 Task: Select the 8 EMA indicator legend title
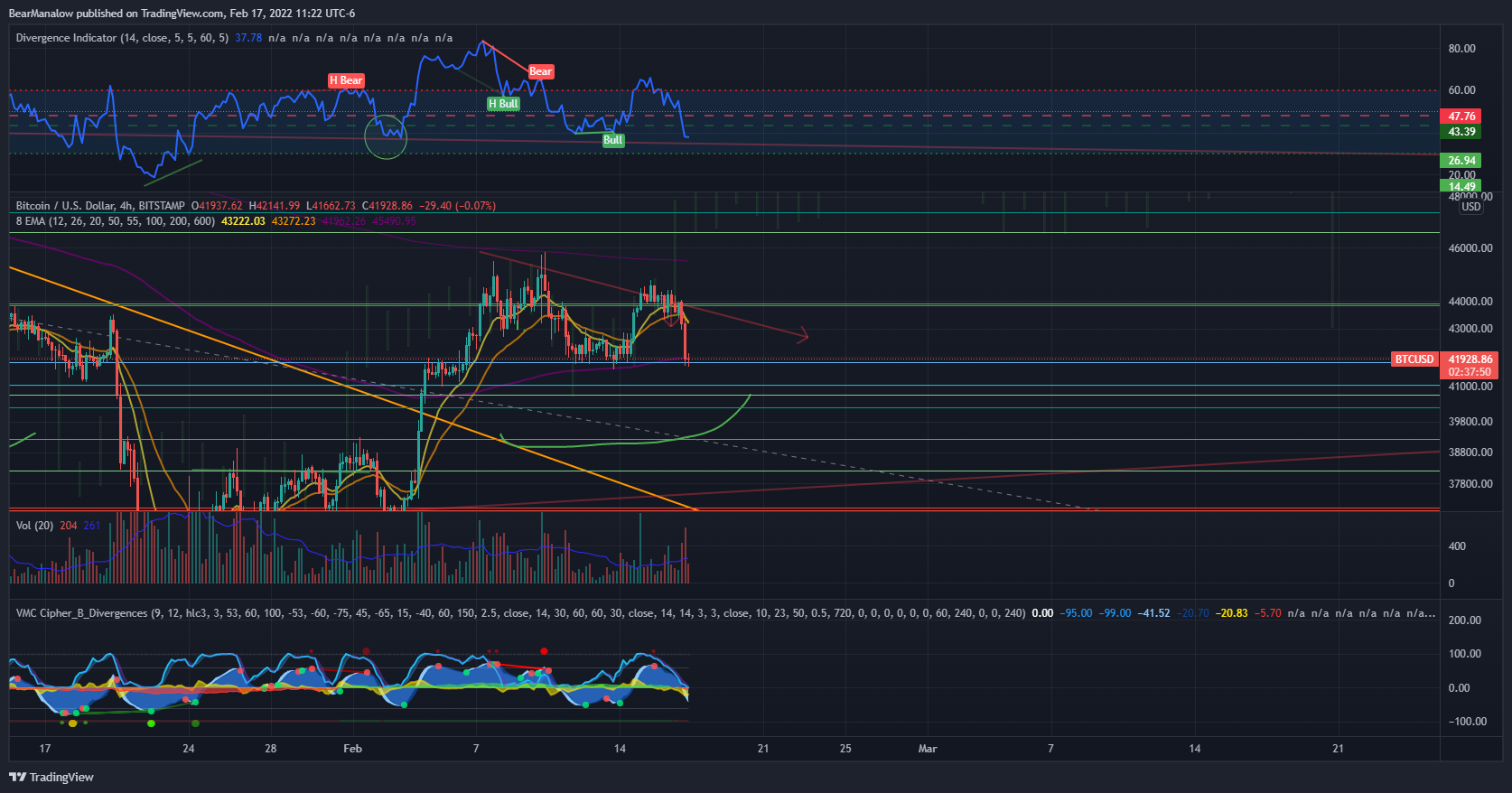coord(116,221)
